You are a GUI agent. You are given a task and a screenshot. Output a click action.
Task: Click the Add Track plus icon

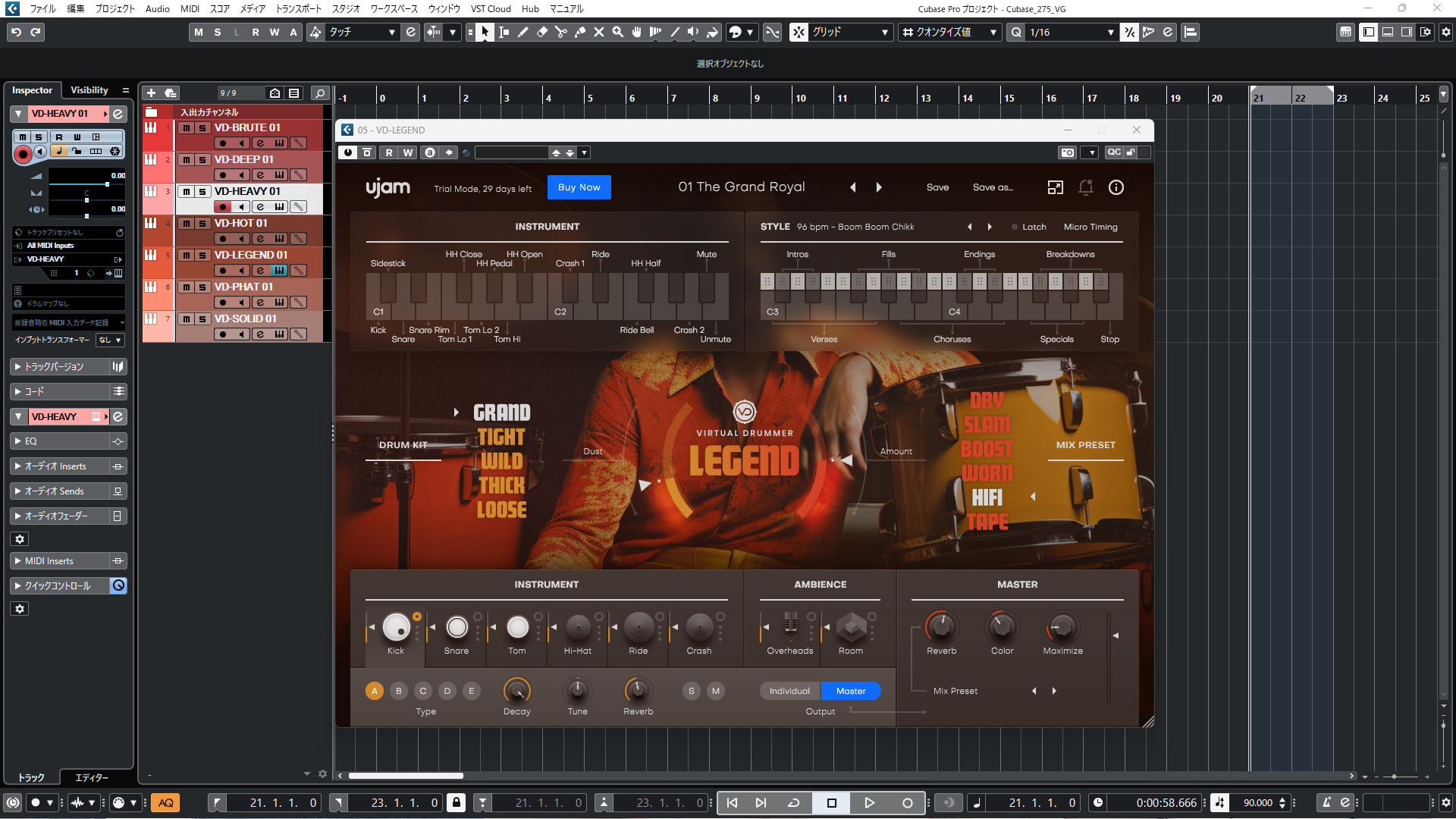click(x=151, y=93)
